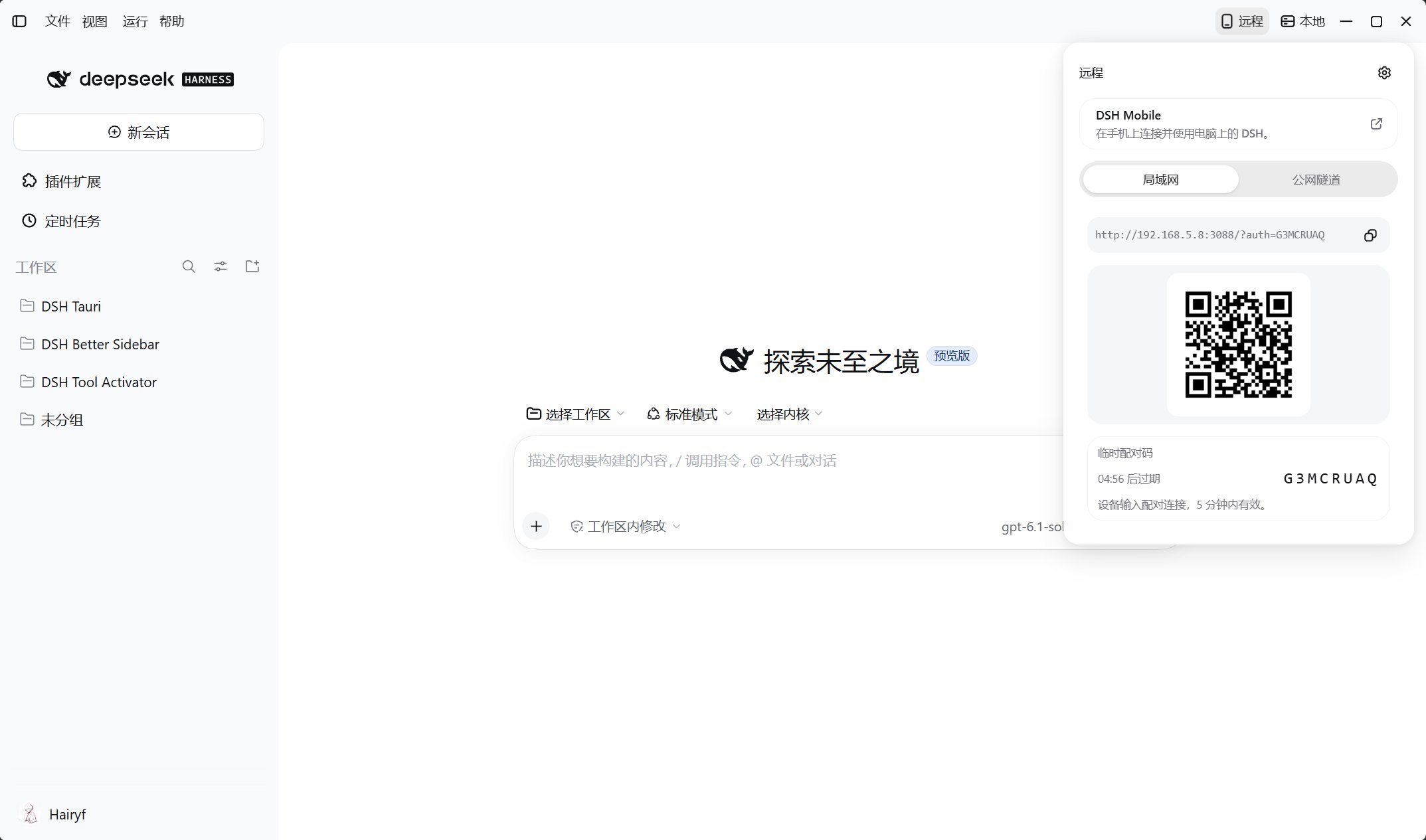Click Hairyf username
Image resolution: width=1426 pixels, height=840 pixels.
coord(67,814)
